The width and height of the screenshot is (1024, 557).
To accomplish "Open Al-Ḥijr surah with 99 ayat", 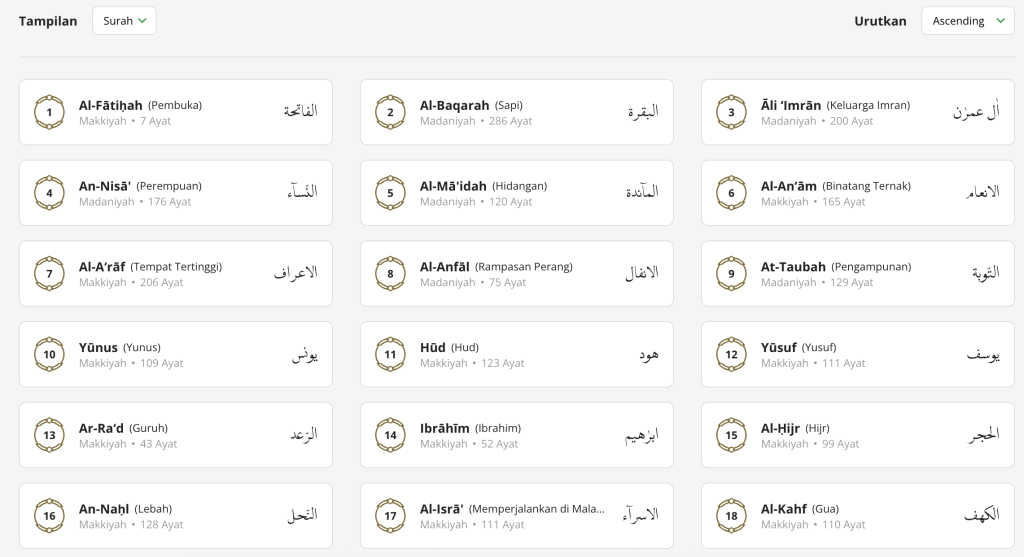I will (857, 436).
